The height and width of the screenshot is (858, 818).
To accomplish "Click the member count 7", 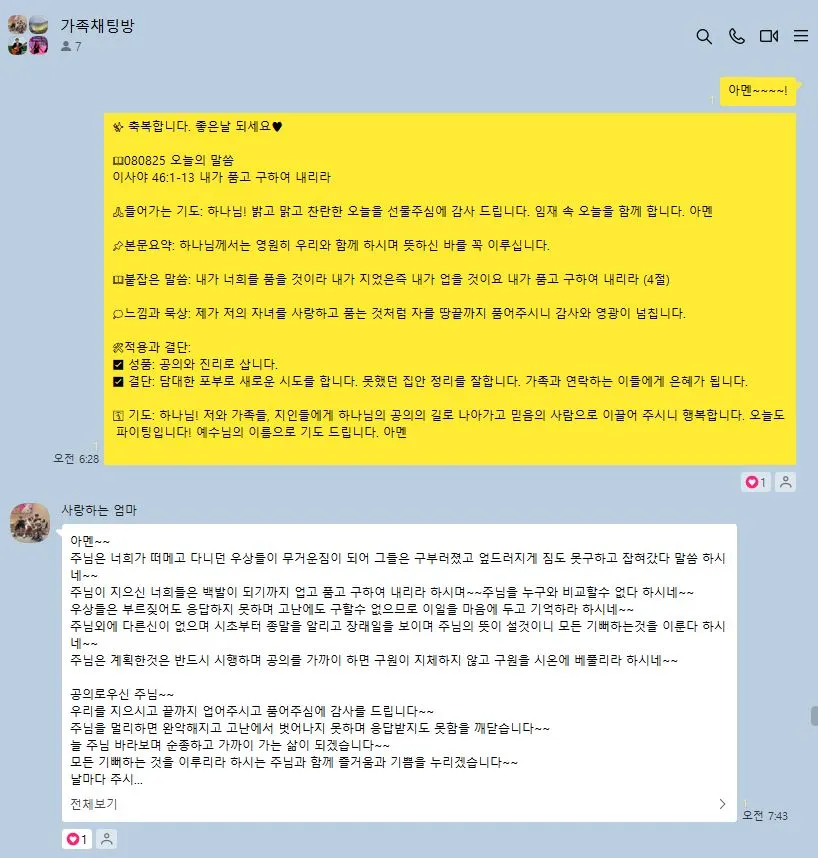I will pyautogui.click(x=71, y=47).
